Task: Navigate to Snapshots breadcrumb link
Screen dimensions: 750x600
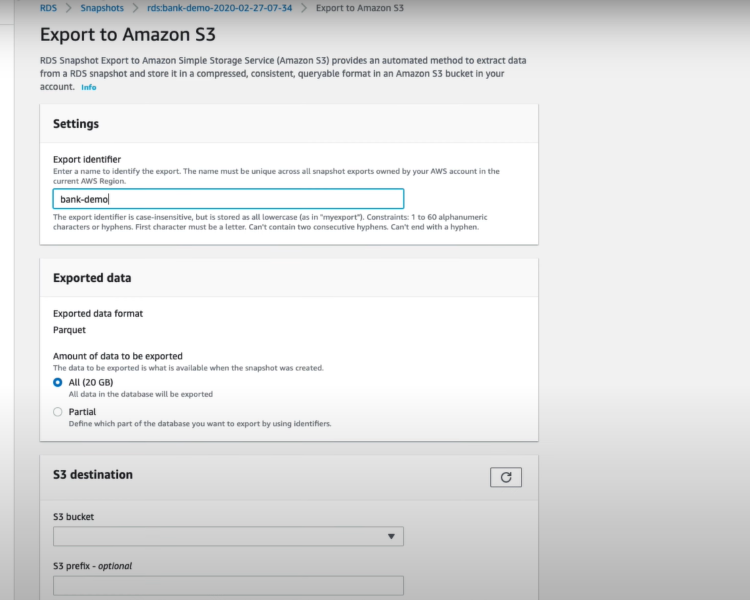Action: [103, 8]
